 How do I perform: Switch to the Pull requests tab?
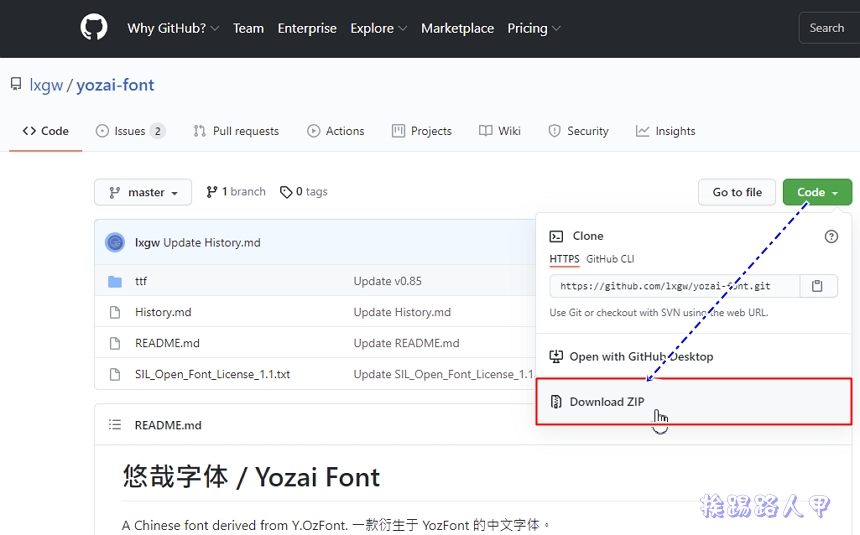coord(236,131)
